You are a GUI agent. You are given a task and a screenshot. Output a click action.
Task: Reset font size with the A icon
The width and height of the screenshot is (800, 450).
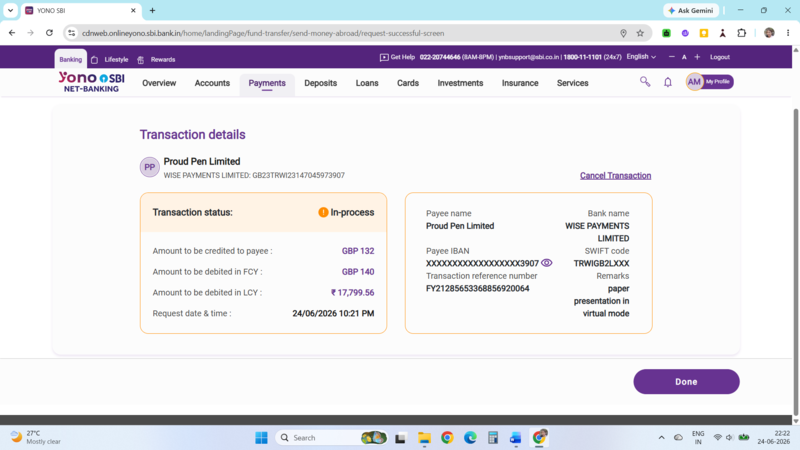tap(684, 57)
